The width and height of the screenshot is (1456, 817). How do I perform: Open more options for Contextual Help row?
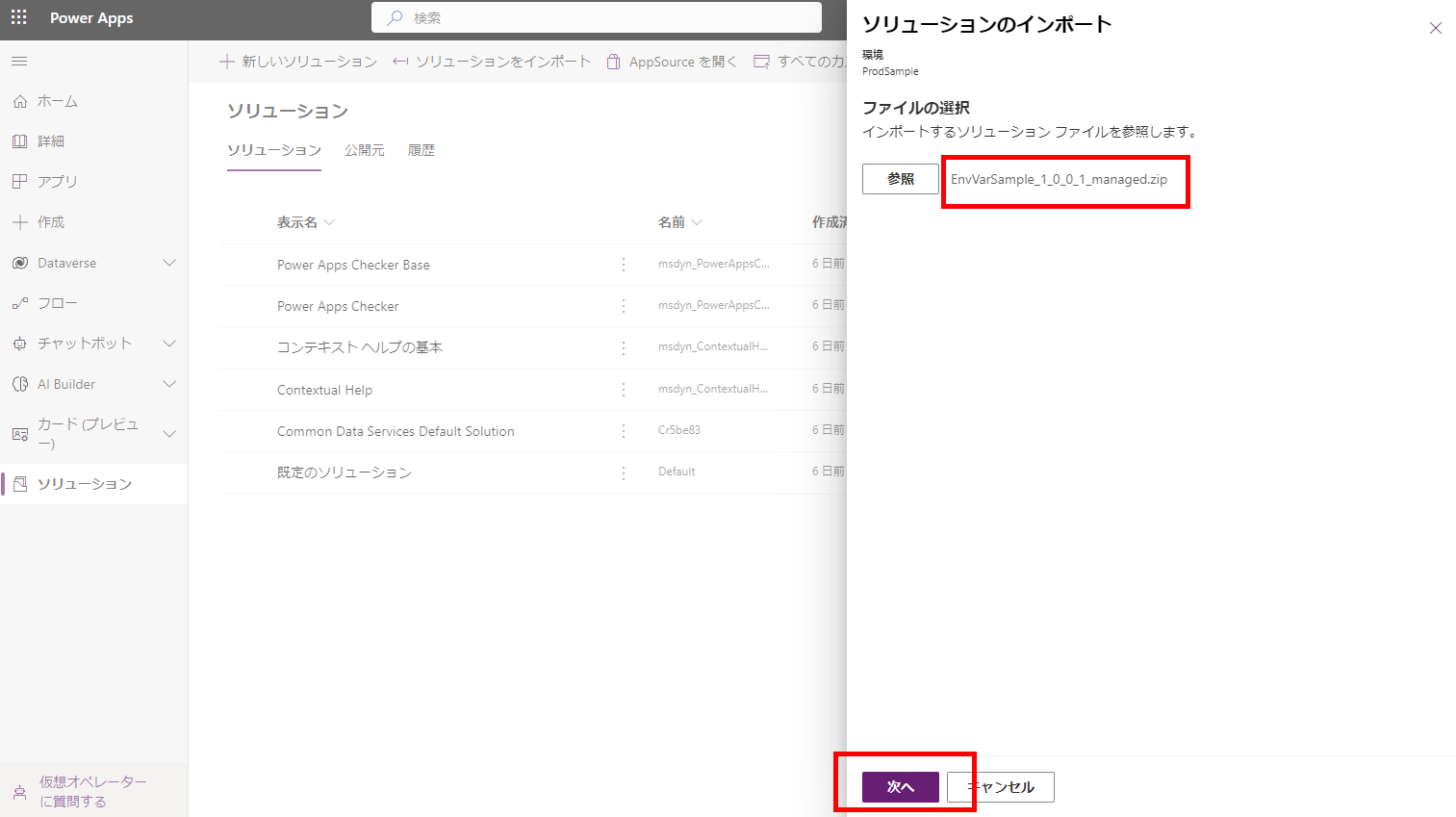click(x=624, y=390)
